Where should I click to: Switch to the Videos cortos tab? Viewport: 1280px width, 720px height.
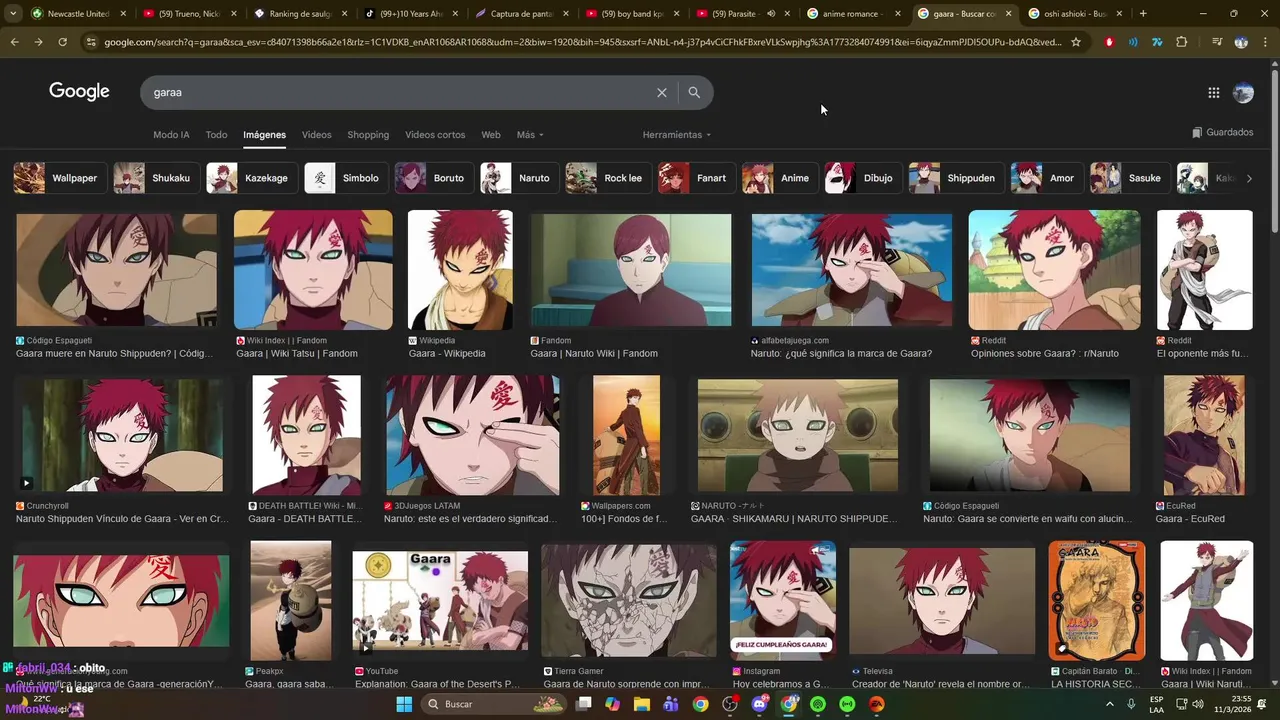pos(435,135)
